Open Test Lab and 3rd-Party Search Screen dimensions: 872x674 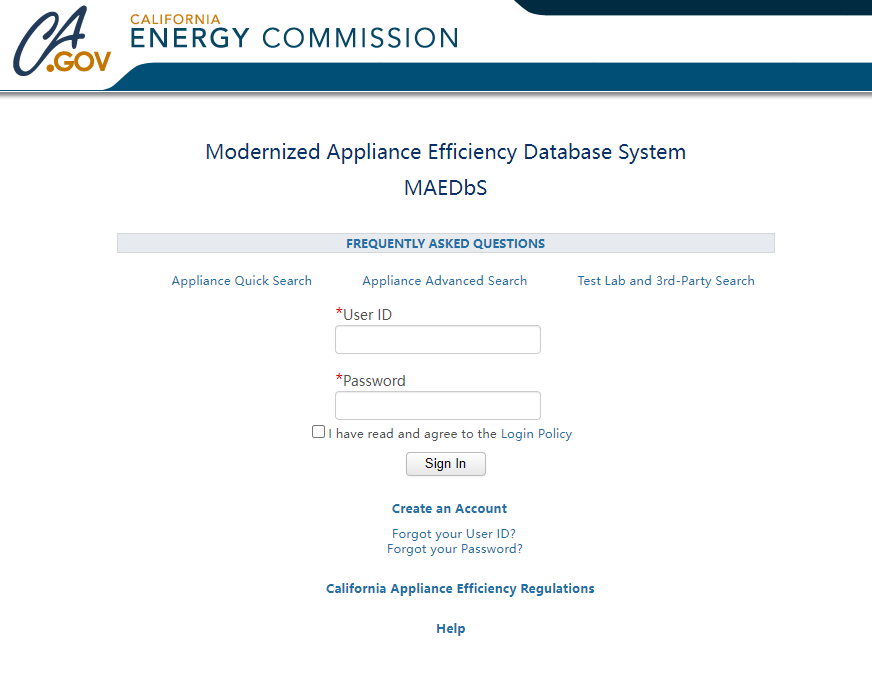pyautogui.click(x=666, y=281)
